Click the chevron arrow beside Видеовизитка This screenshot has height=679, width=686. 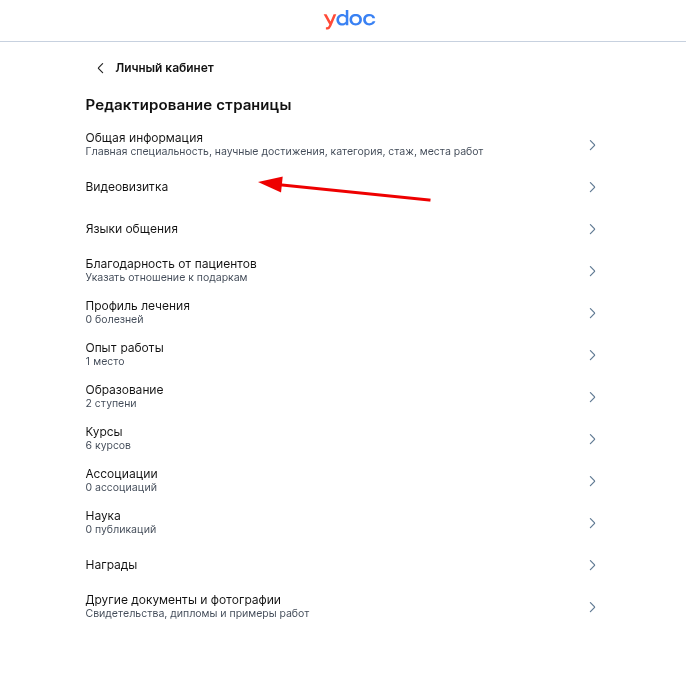tap(592, 187)
